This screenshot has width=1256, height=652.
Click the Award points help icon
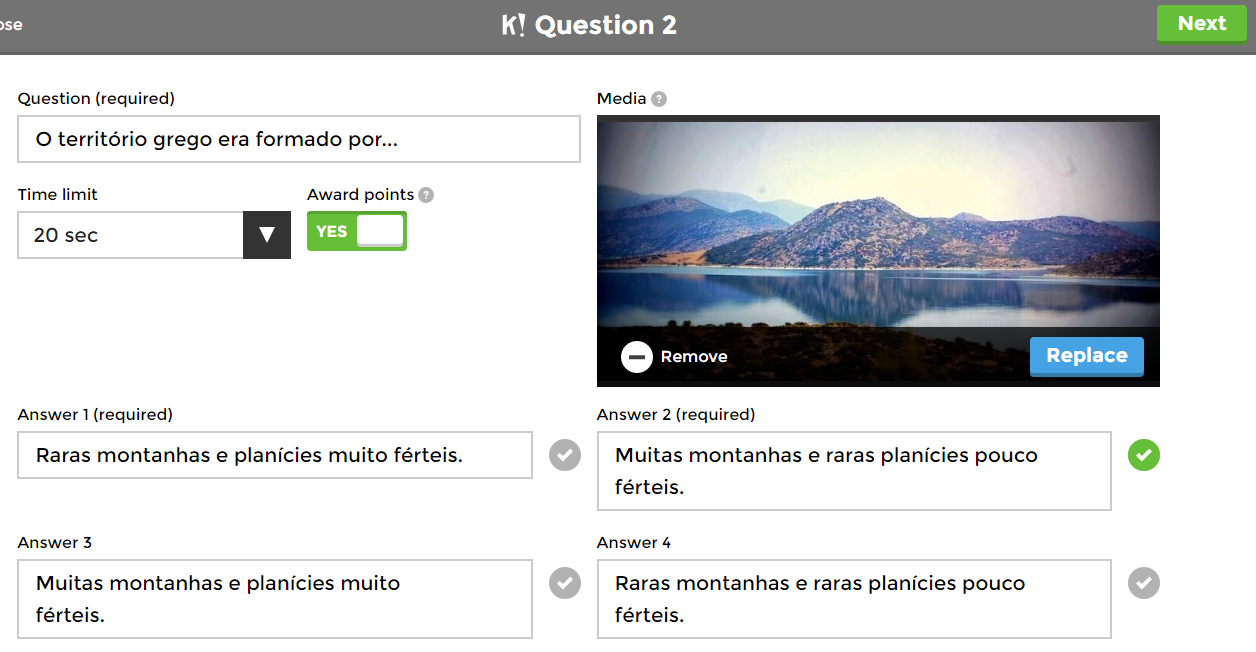426,195
